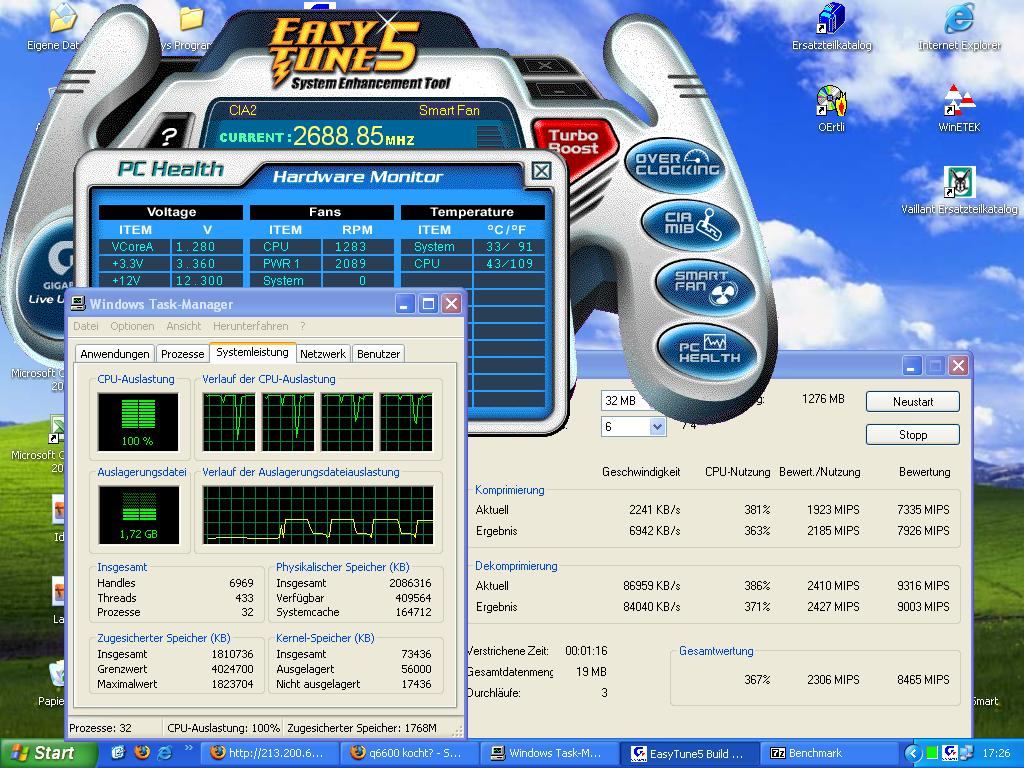Switch to the Benutzer tab
The image size is (1024, 768).
click(x=378, y=353)
